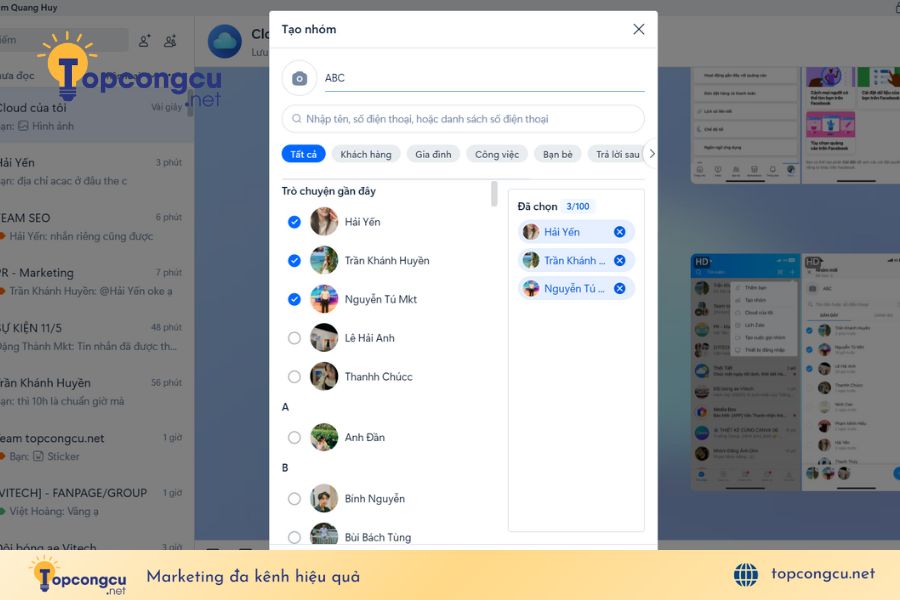Viewport: 900px width, 600px height.
Task: Select the Gia đình filter tab
Action: 433,154
